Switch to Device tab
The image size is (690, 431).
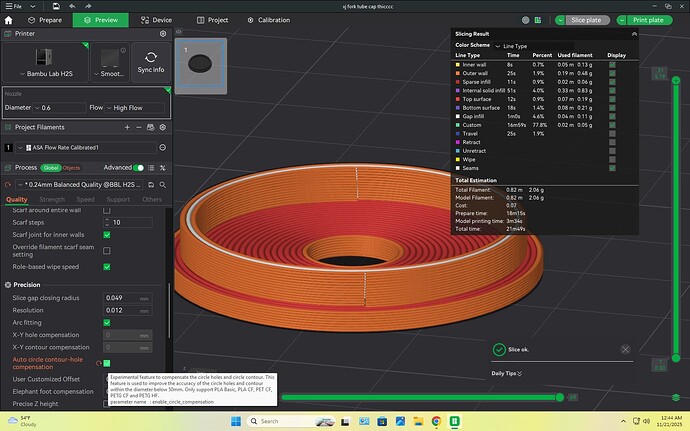[x=156, y=20]
